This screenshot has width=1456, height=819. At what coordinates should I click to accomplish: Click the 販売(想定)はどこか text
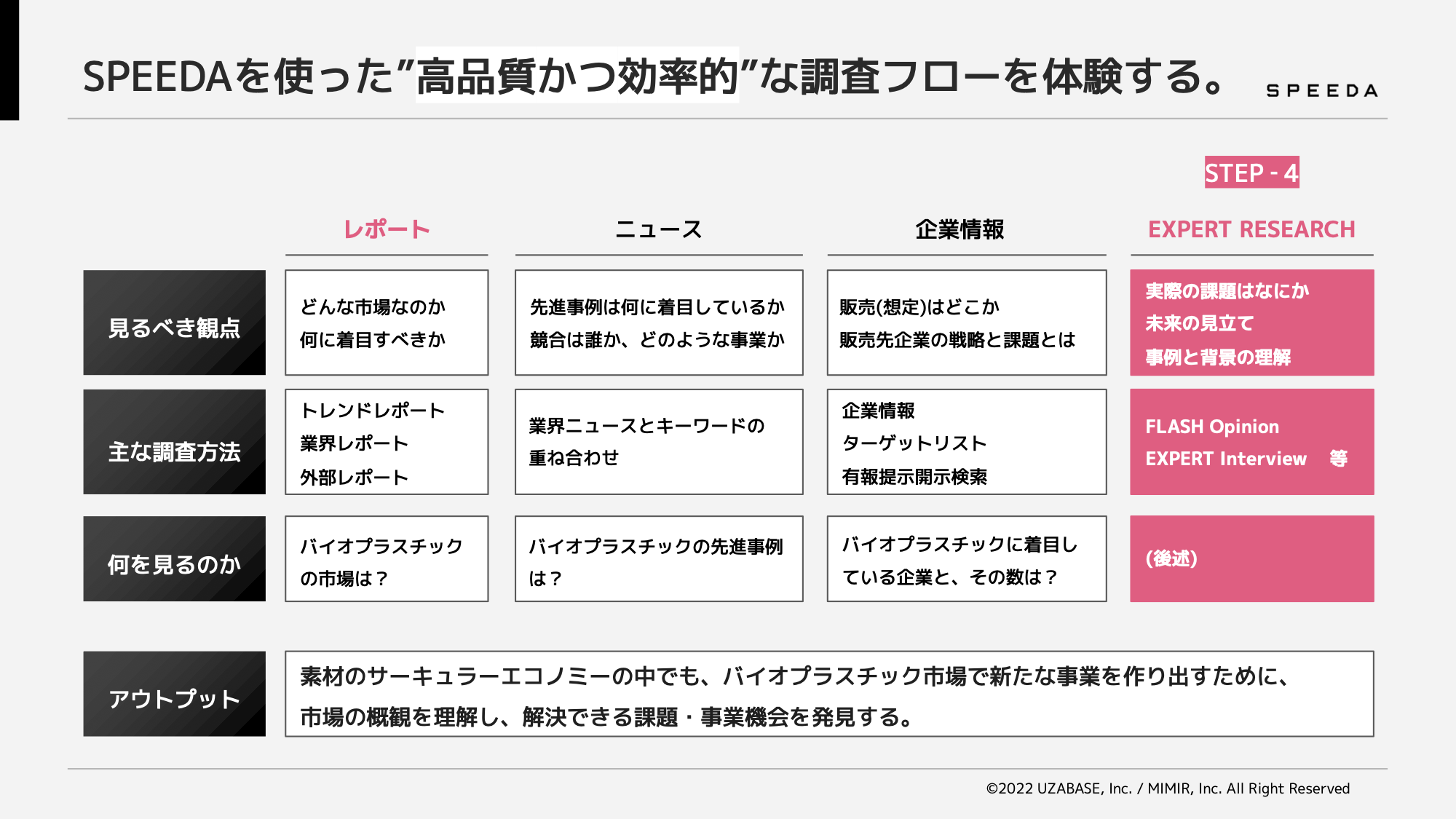919,307
